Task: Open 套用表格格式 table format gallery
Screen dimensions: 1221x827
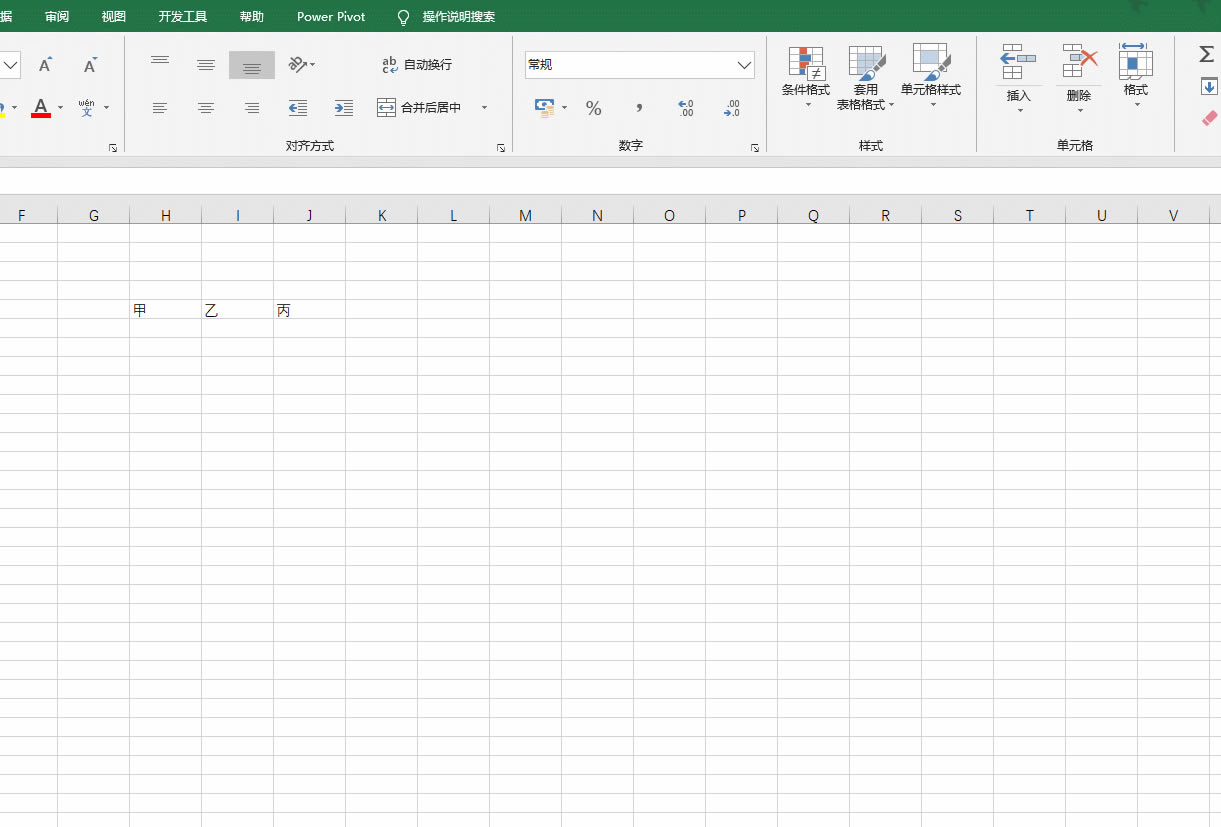Action: (866, 76)
